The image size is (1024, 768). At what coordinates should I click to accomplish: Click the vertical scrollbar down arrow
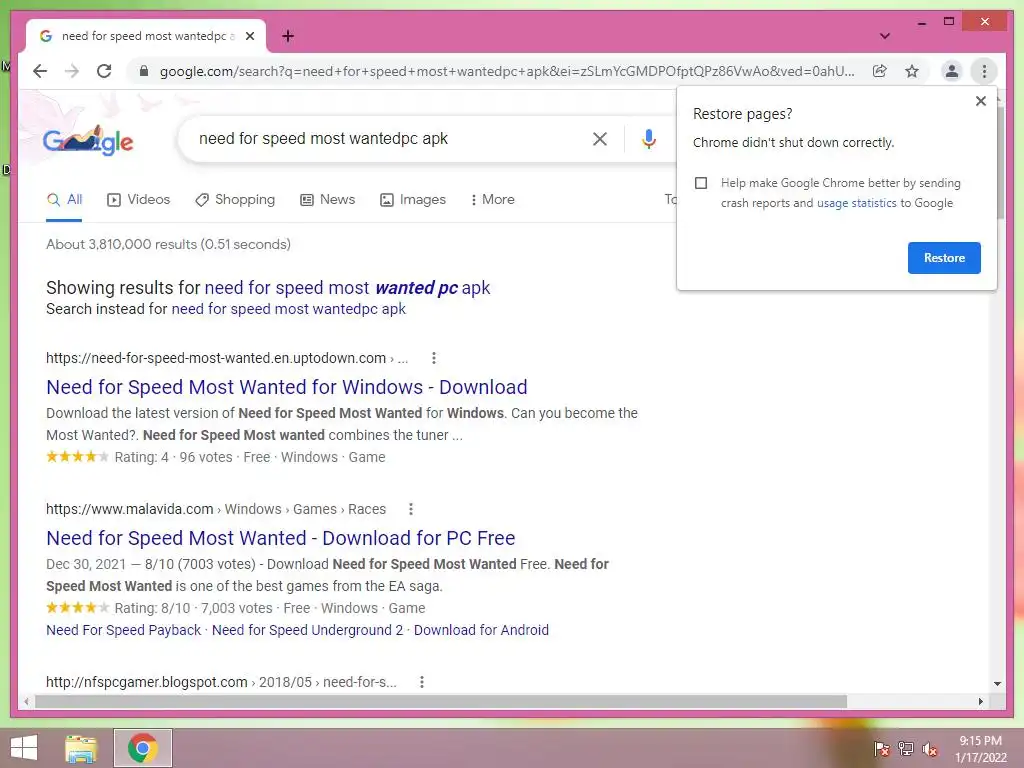pyautogui.click(x=997, y=684)
